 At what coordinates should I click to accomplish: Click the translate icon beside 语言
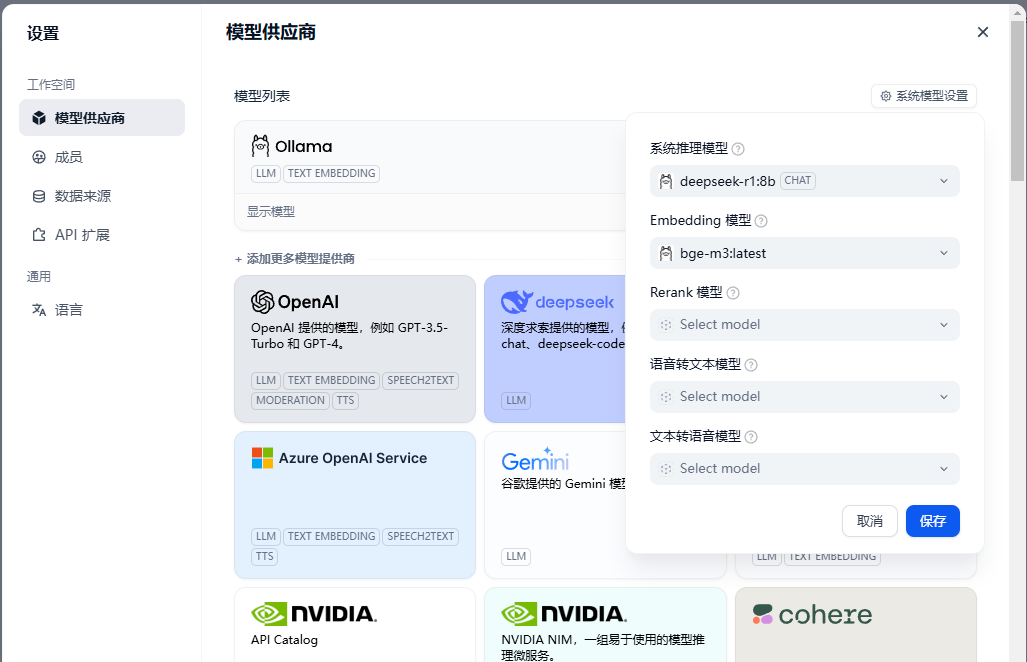coord(39,310)
